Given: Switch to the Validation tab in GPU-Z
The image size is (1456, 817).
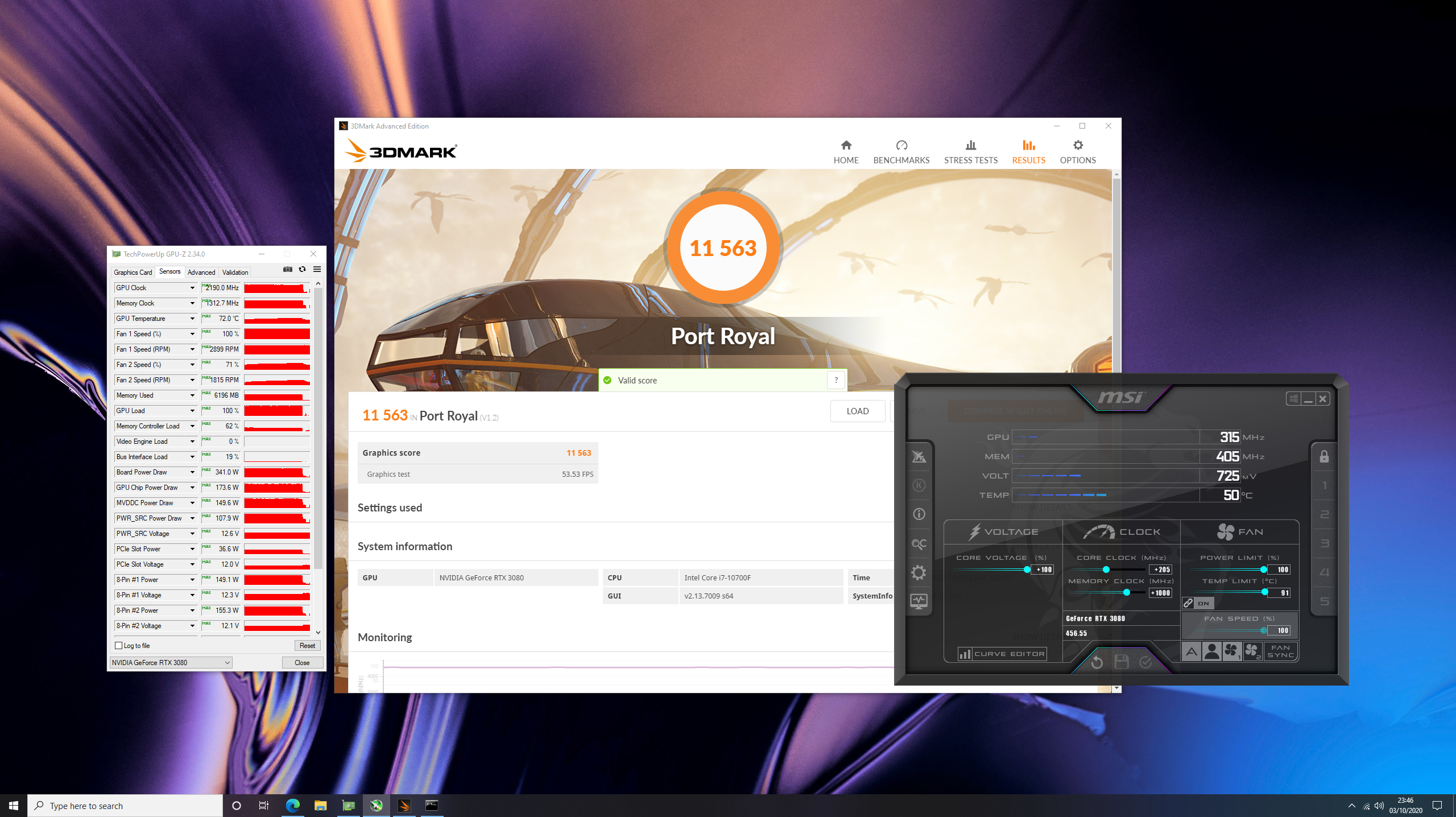Looking at the screenshot, I should (235, 273).
